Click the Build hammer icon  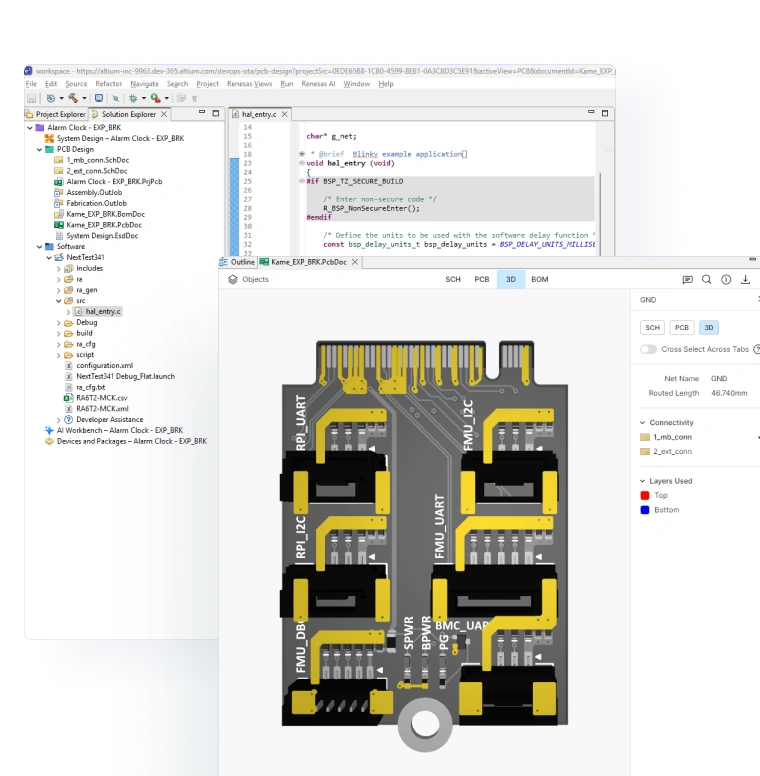click(73, 98)
